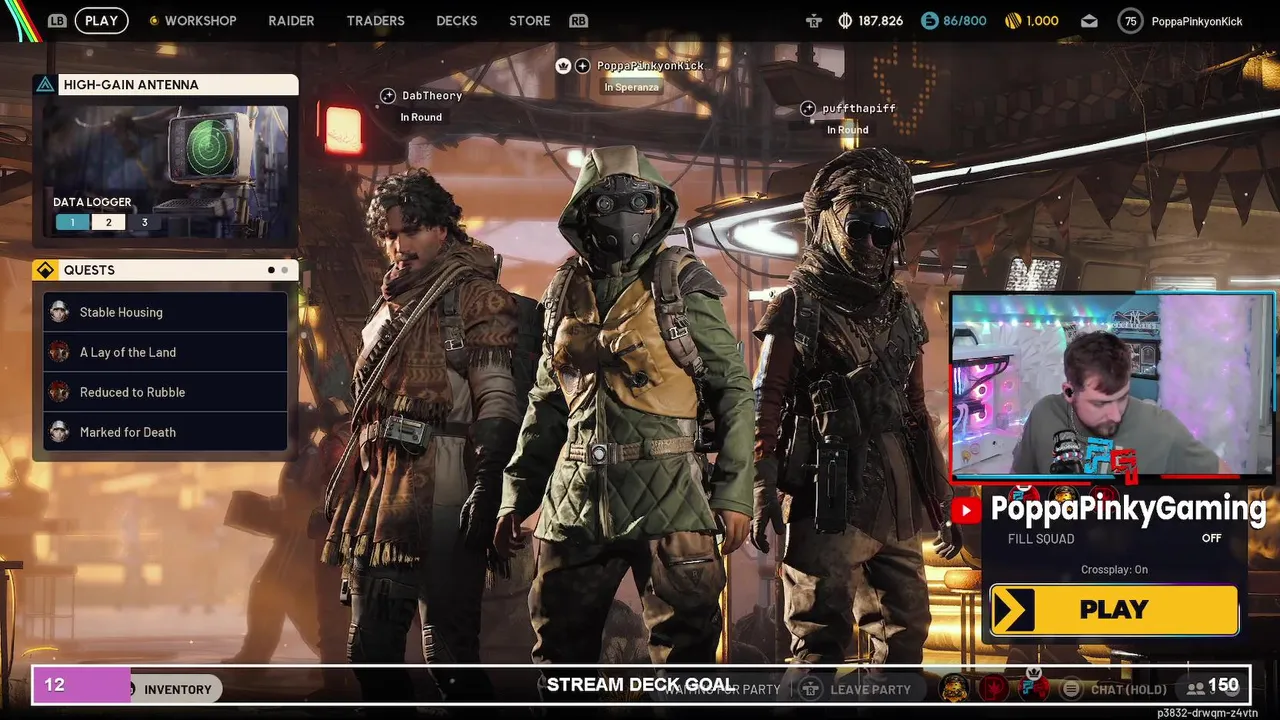Click the level 75 badge circle
1280x720 pixels.
click(x=1130, y=21)
